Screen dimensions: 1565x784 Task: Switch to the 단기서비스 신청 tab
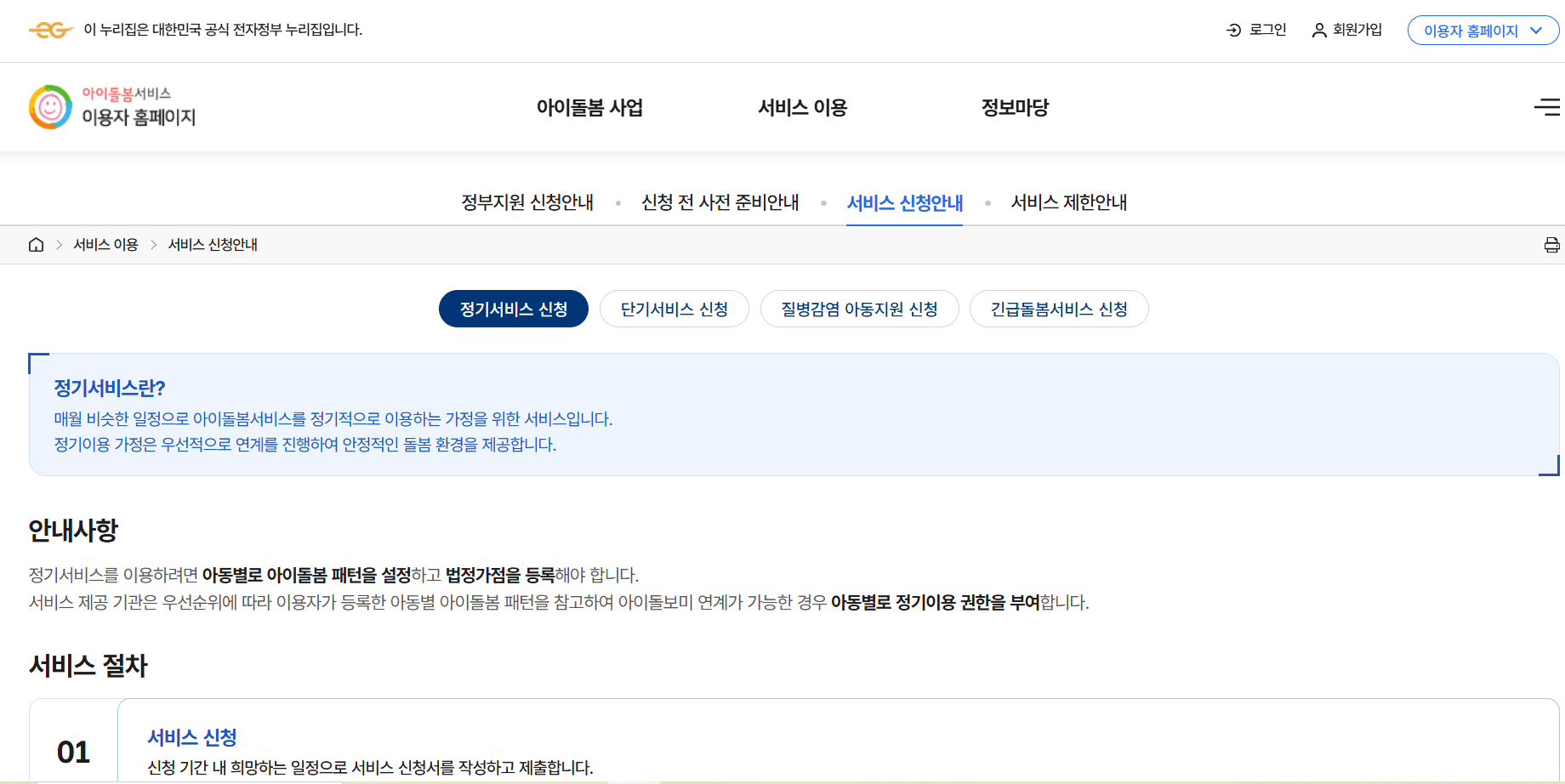click(x=674, y=309)
